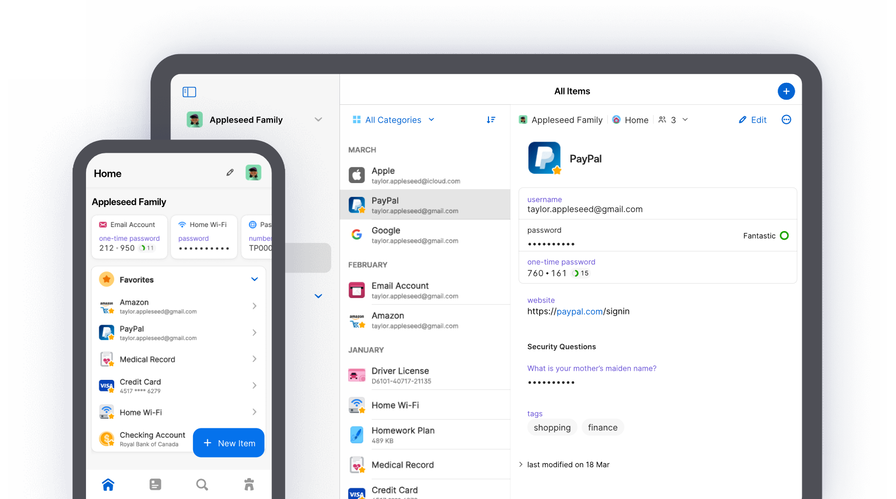Click the blue plus add item button
This screenshot has width=896, height=499.
(786, 91)
